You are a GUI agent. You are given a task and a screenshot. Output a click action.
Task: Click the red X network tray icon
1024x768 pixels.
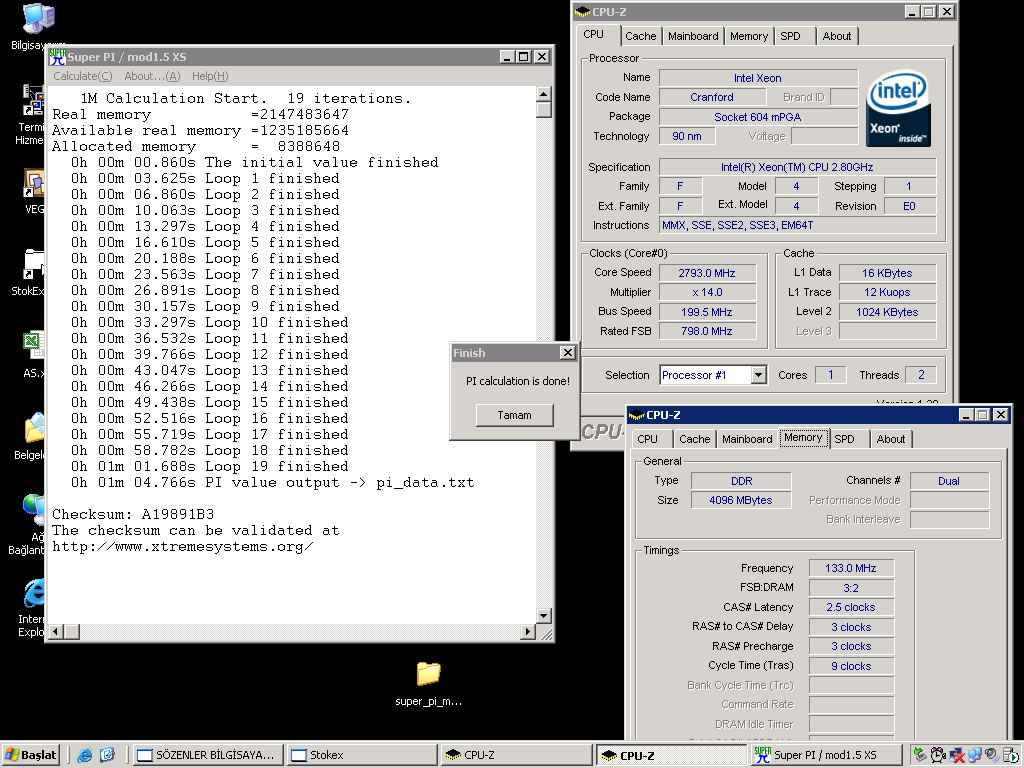click(x=957, y=755)
